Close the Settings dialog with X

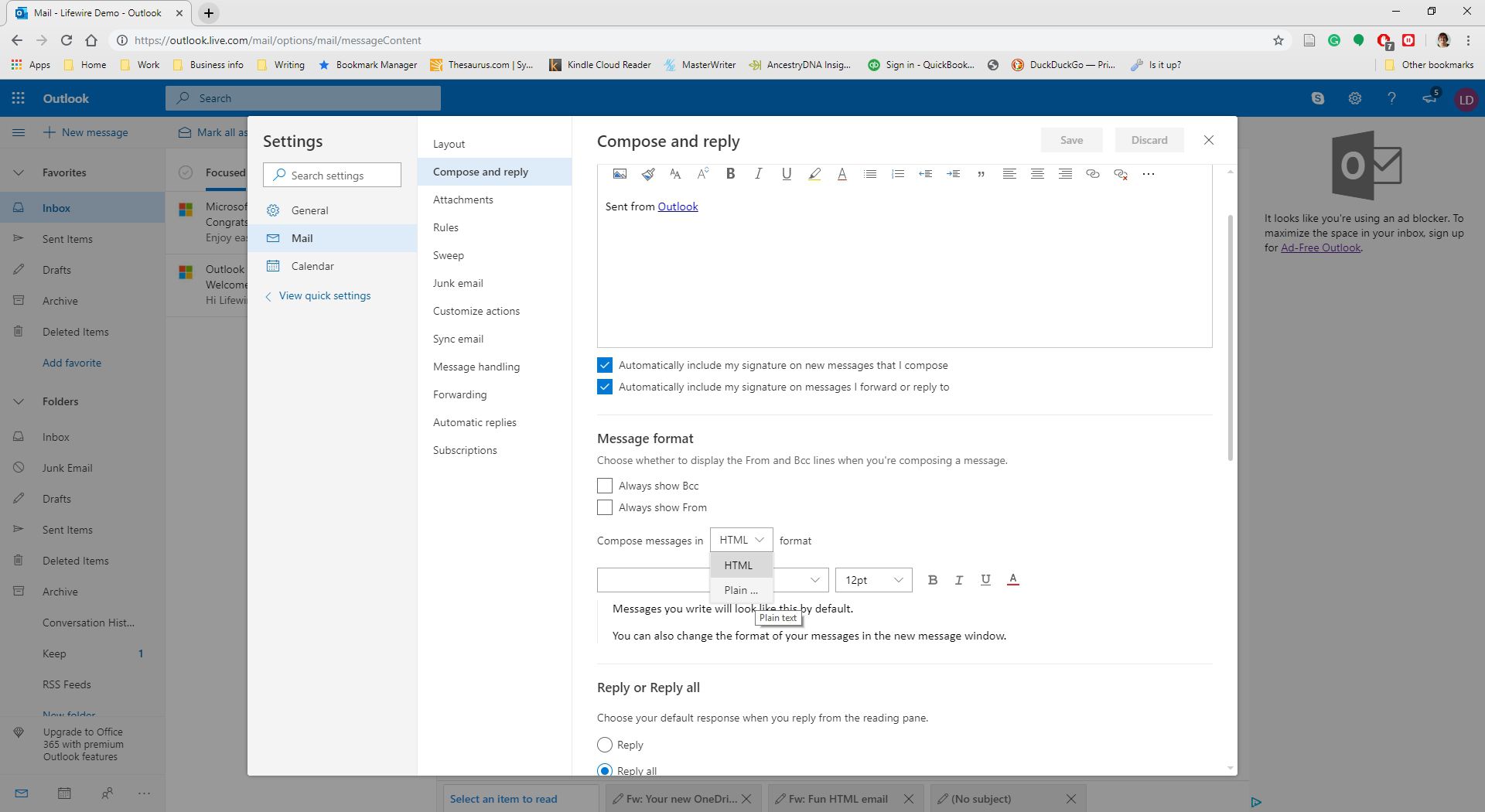(1209, 140)
